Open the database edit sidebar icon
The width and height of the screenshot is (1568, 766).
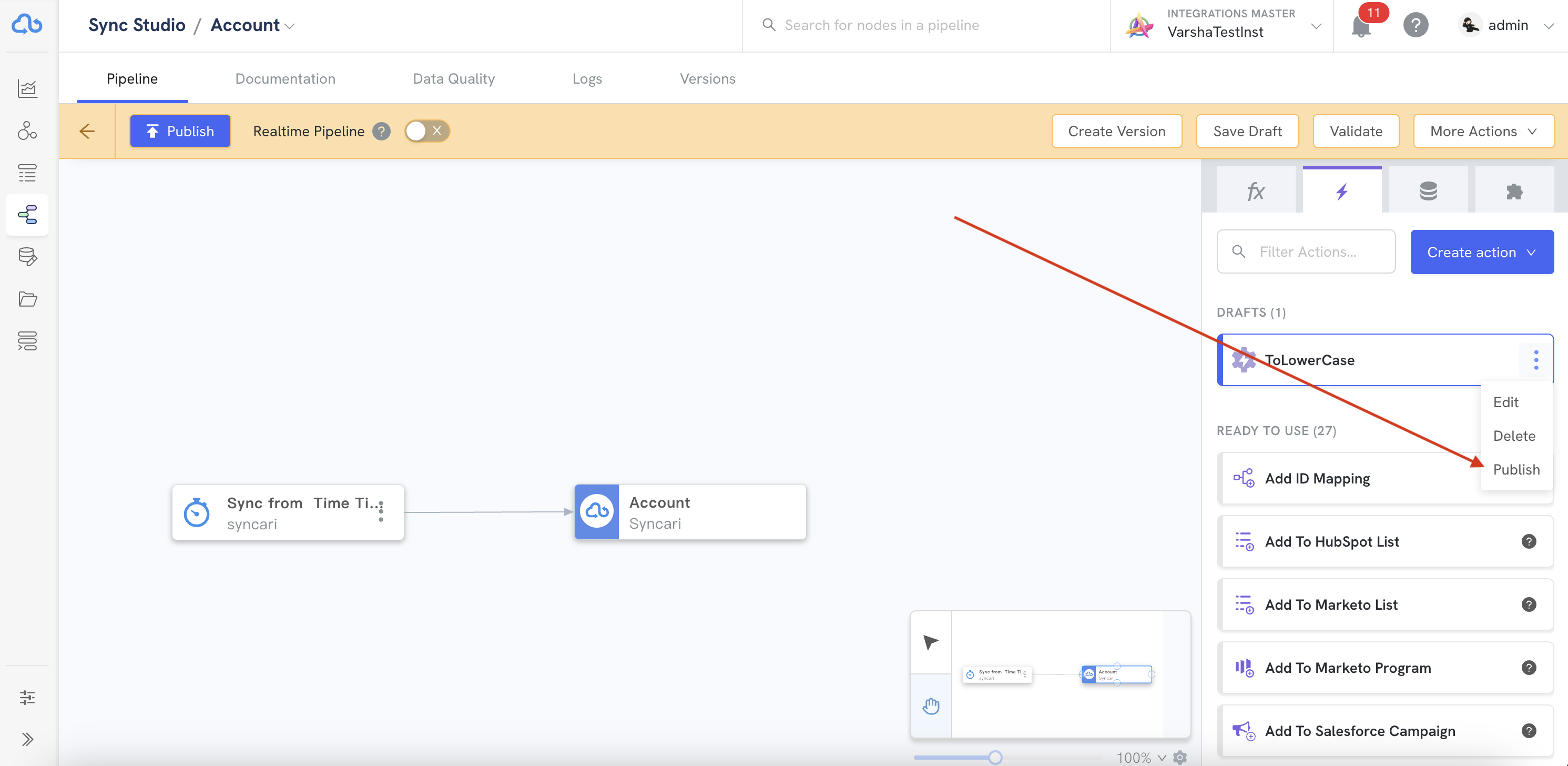click(27, 257)
